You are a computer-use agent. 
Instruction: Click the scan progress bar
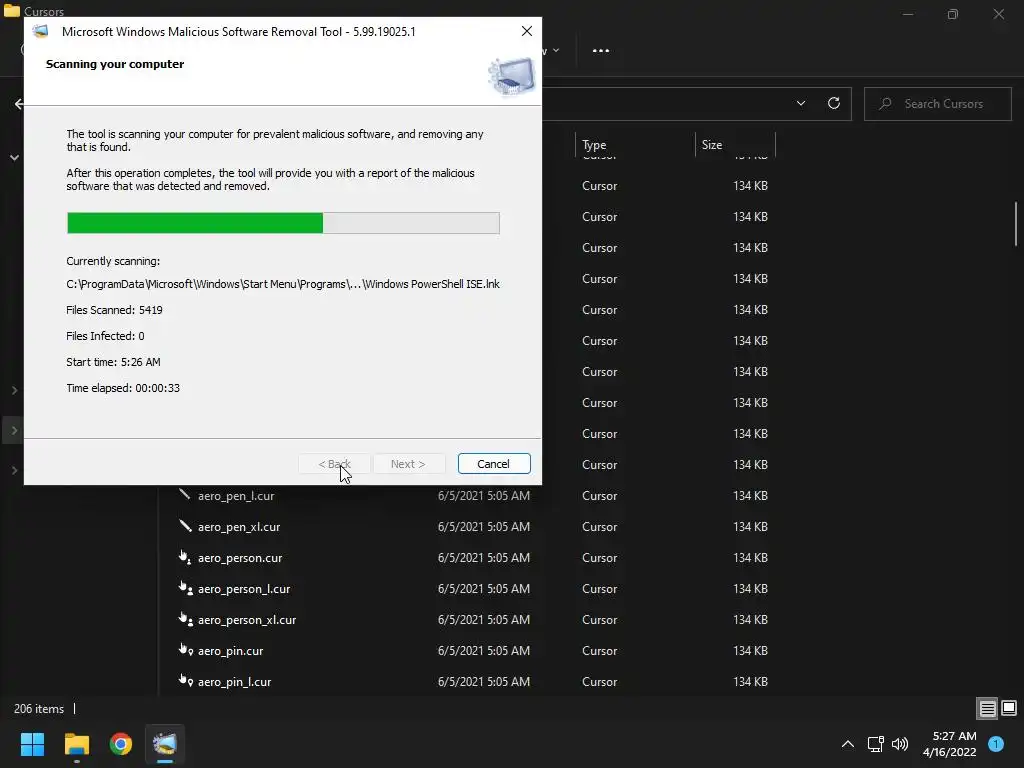[283, 223]
